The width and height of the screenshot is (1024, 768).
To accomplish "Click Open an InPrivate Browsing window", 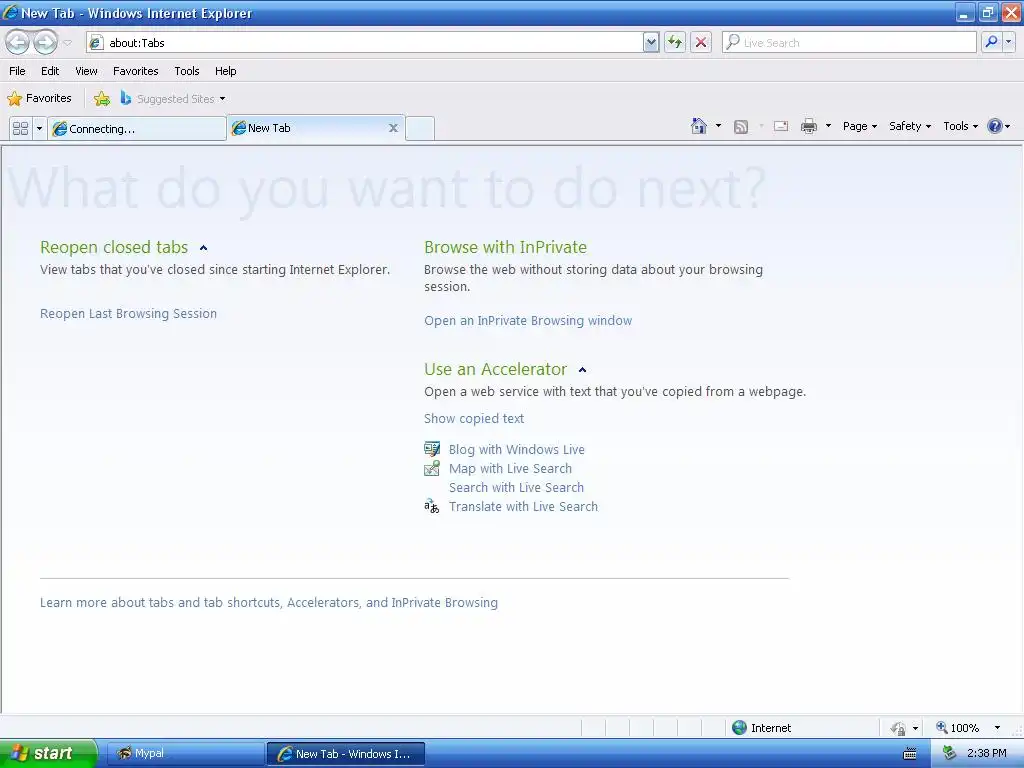I will coord(528,321).
